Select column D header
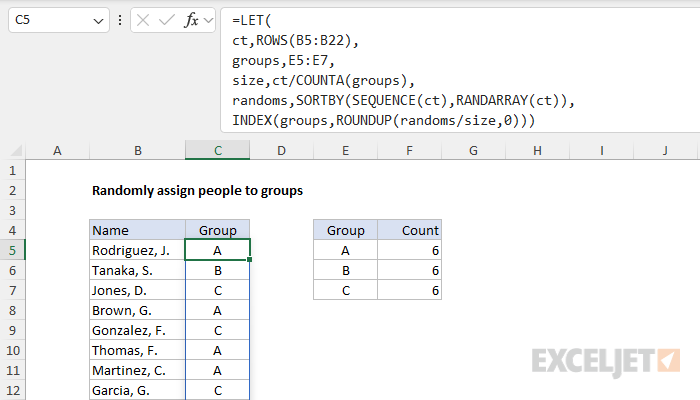The image size is (700, 400). [x=281, y=150]
